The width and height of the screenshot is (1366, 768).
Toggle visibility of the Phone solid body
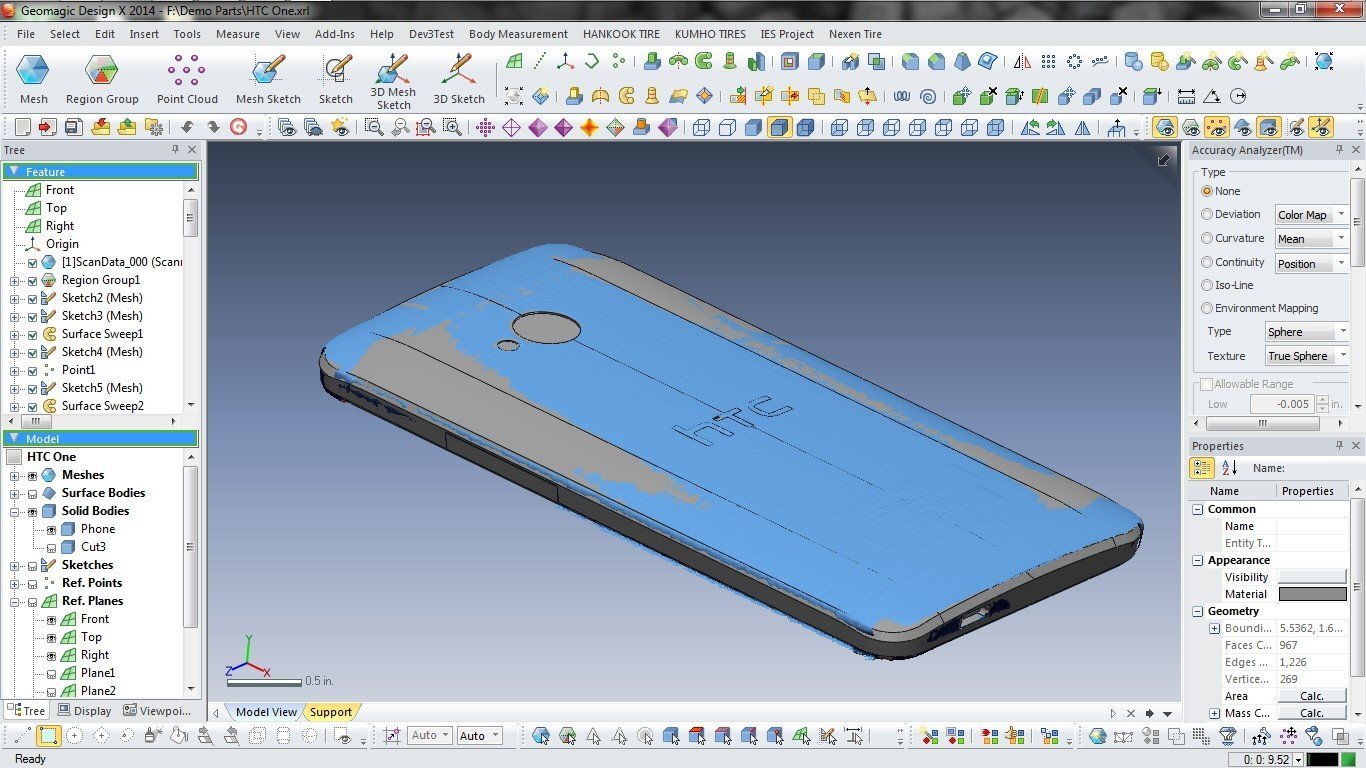[52, 529]
